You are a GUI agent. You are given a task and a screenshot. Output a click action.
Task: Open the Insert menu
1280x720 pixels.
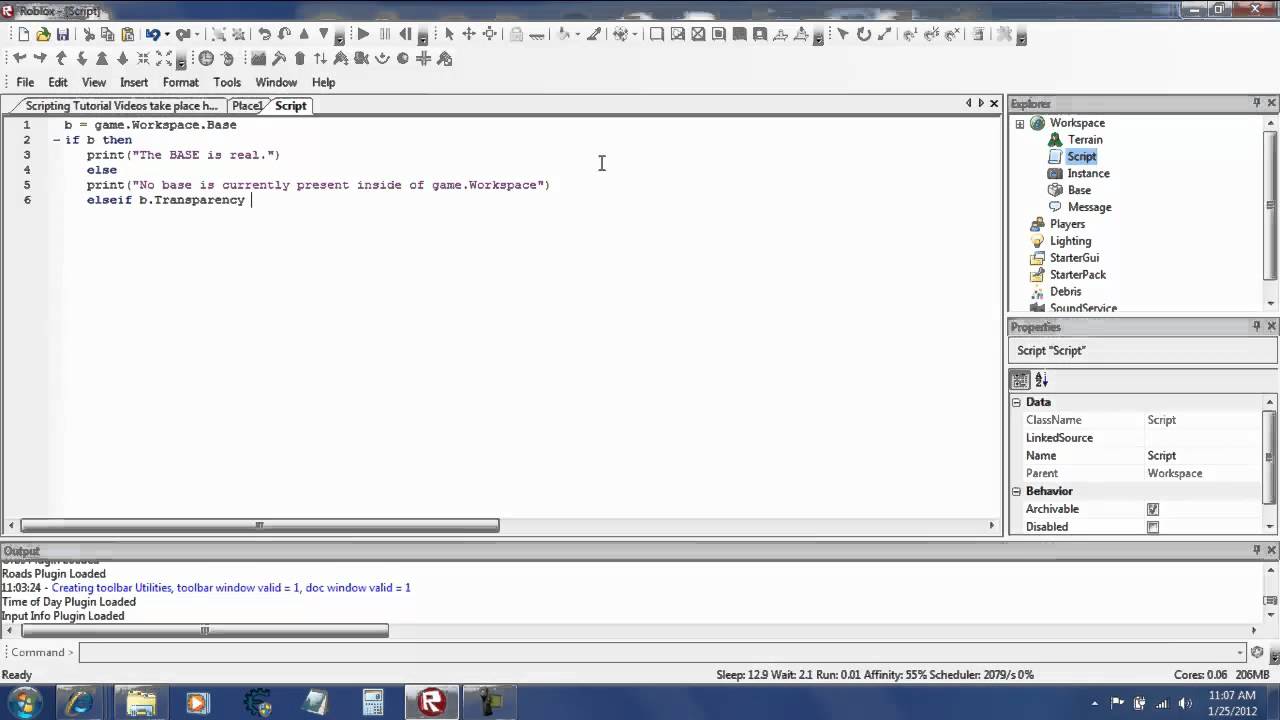coord(134,82)
